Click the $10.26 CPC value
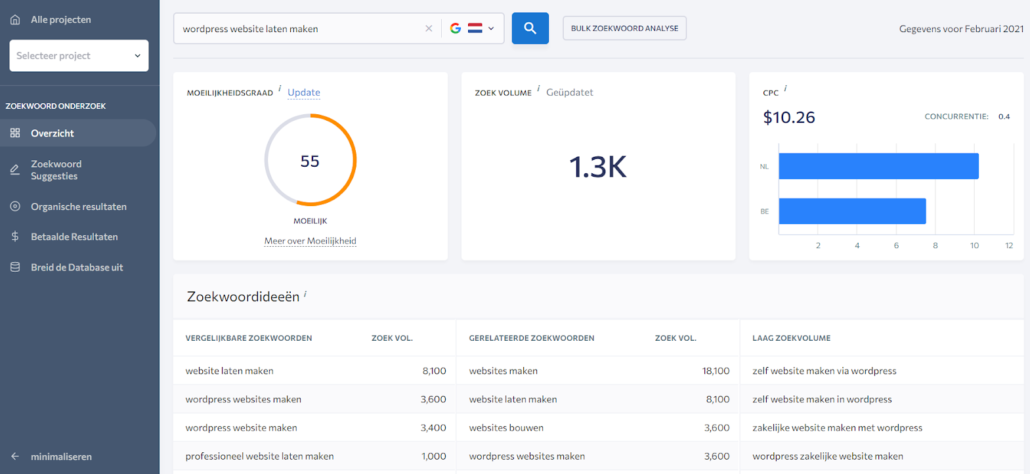 coord(789,118)
